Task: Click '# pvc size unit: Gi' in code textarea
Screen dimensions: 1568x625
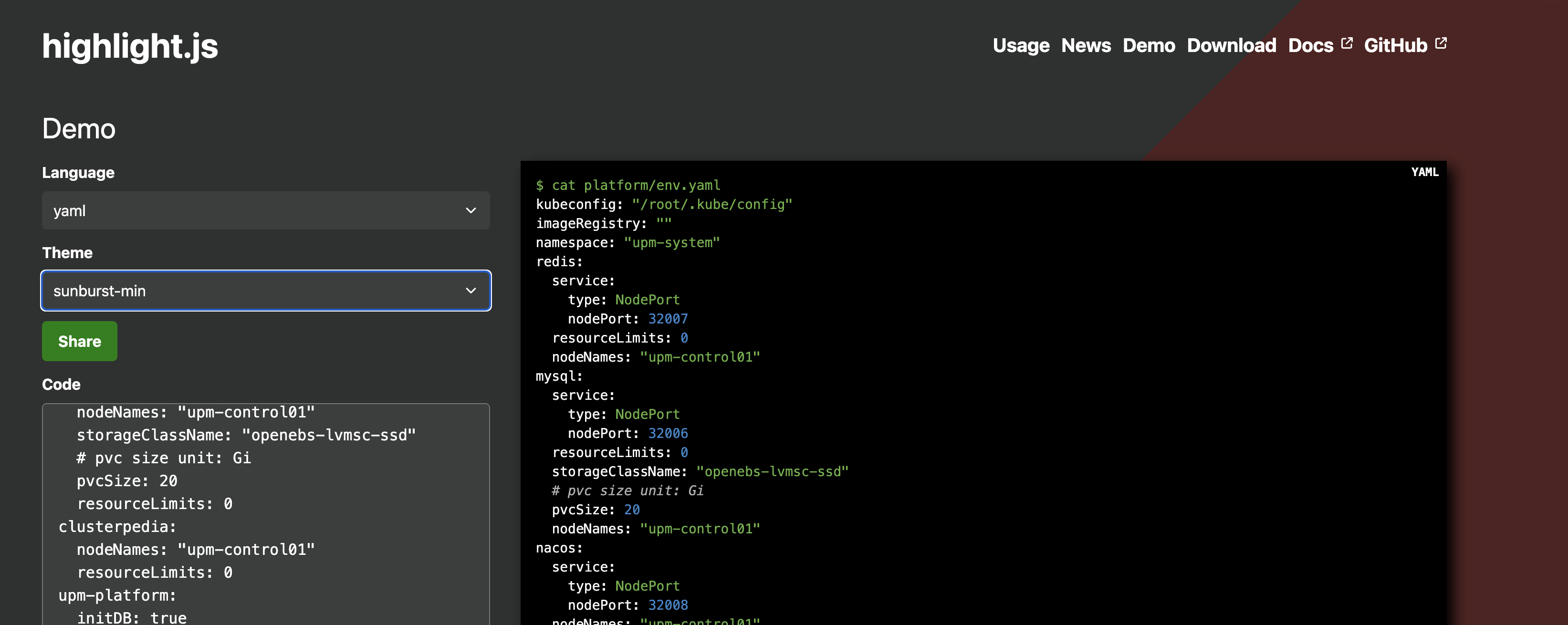Action: (163, 458)
